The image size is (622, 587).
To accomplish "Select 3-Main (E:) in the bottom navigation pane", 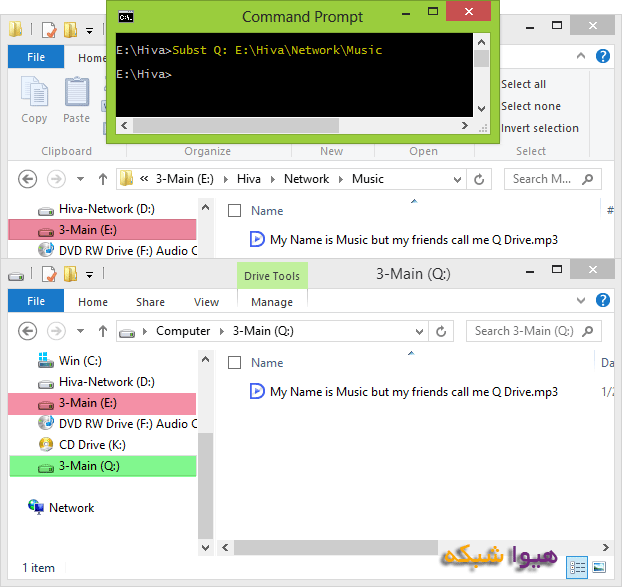I will [102, 403].
